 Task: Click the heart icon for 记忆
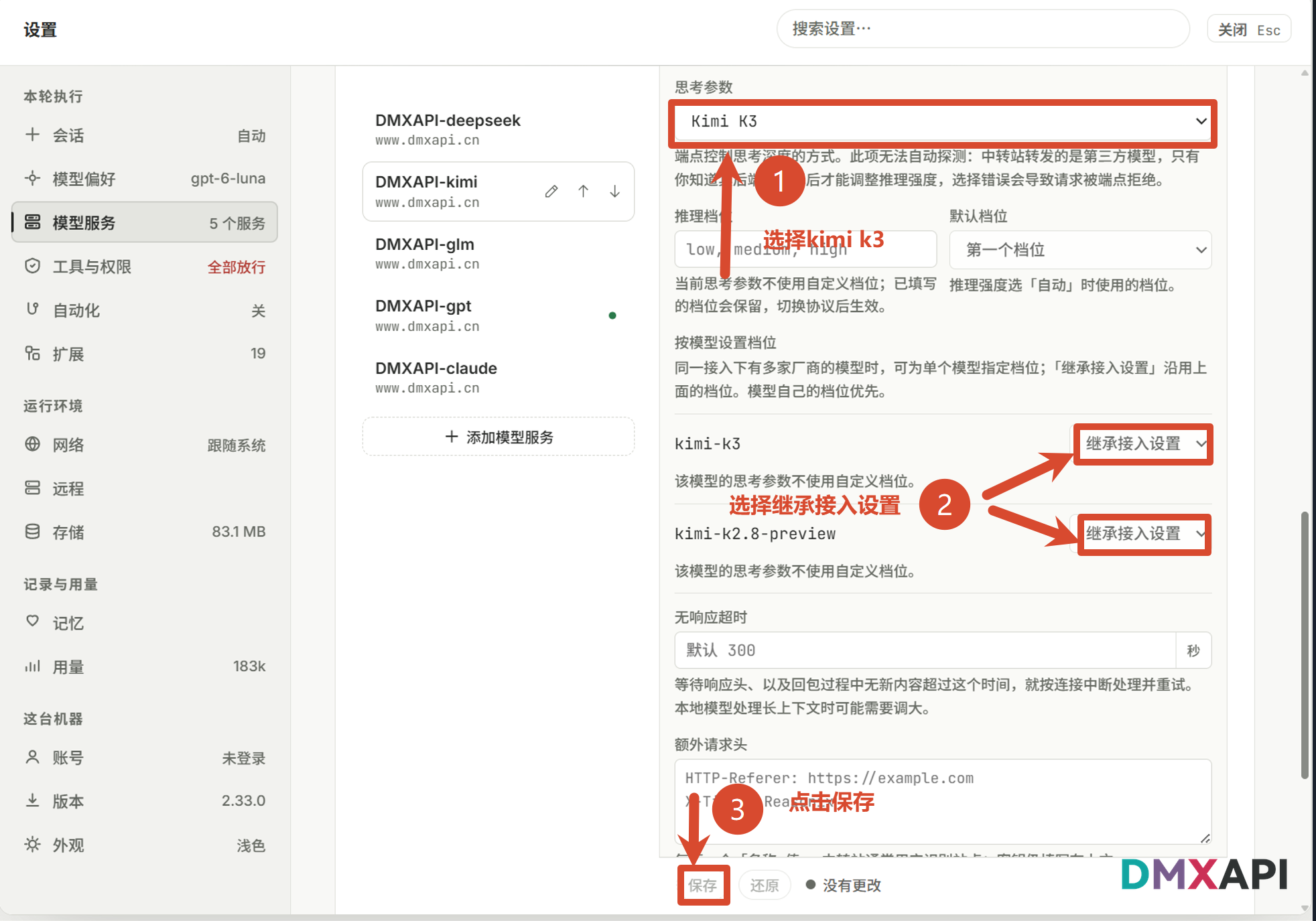point(32,622)
